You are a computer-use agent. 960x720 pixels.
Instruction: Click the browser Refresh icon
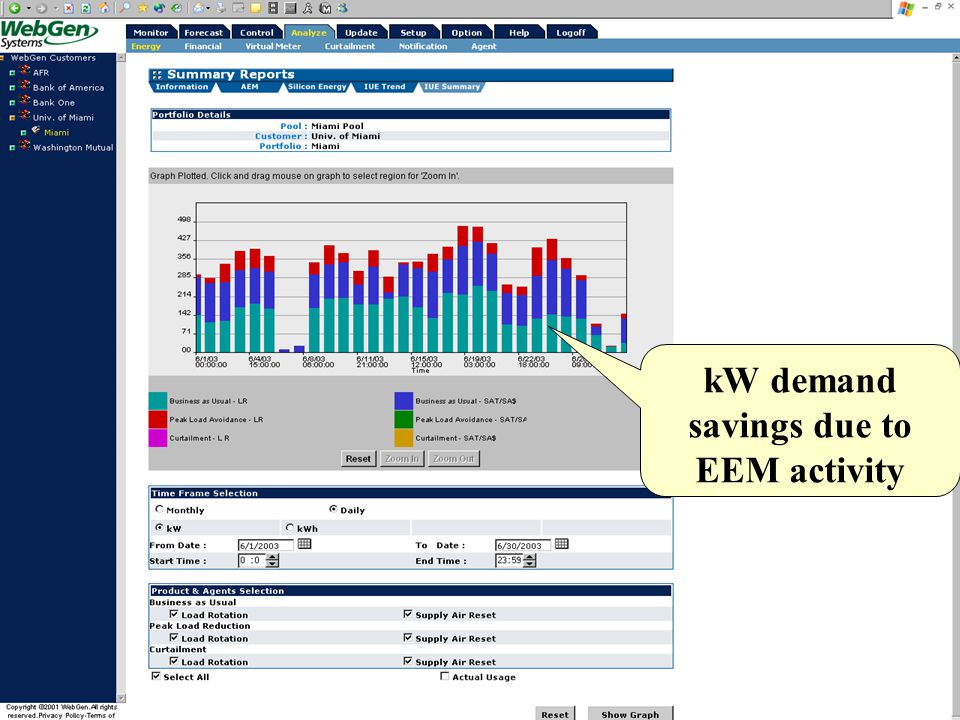coord(86,8)
